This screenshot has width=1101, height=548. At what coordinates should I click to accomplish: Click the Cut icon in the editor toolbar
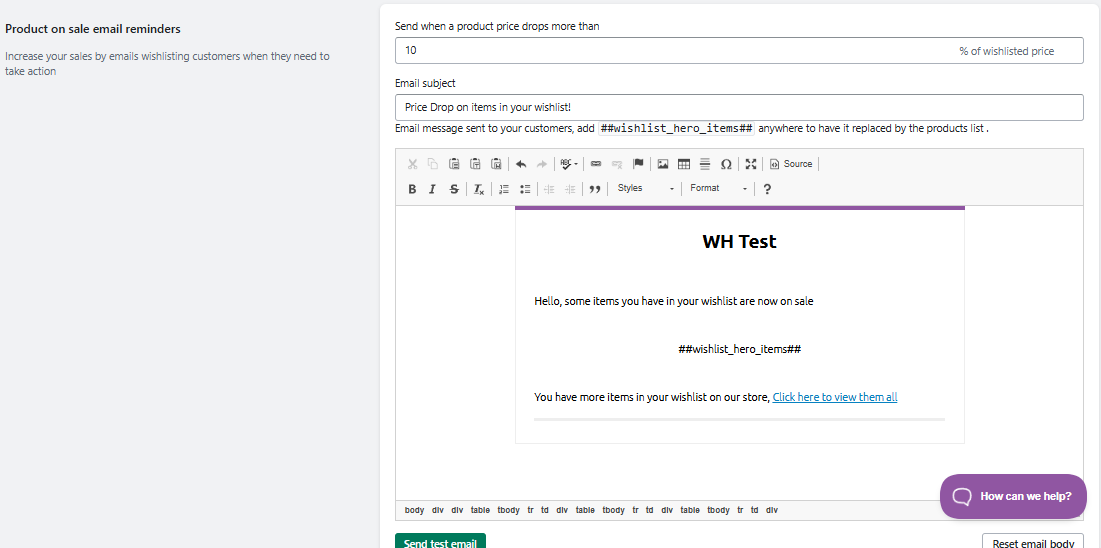pos(412,164)
